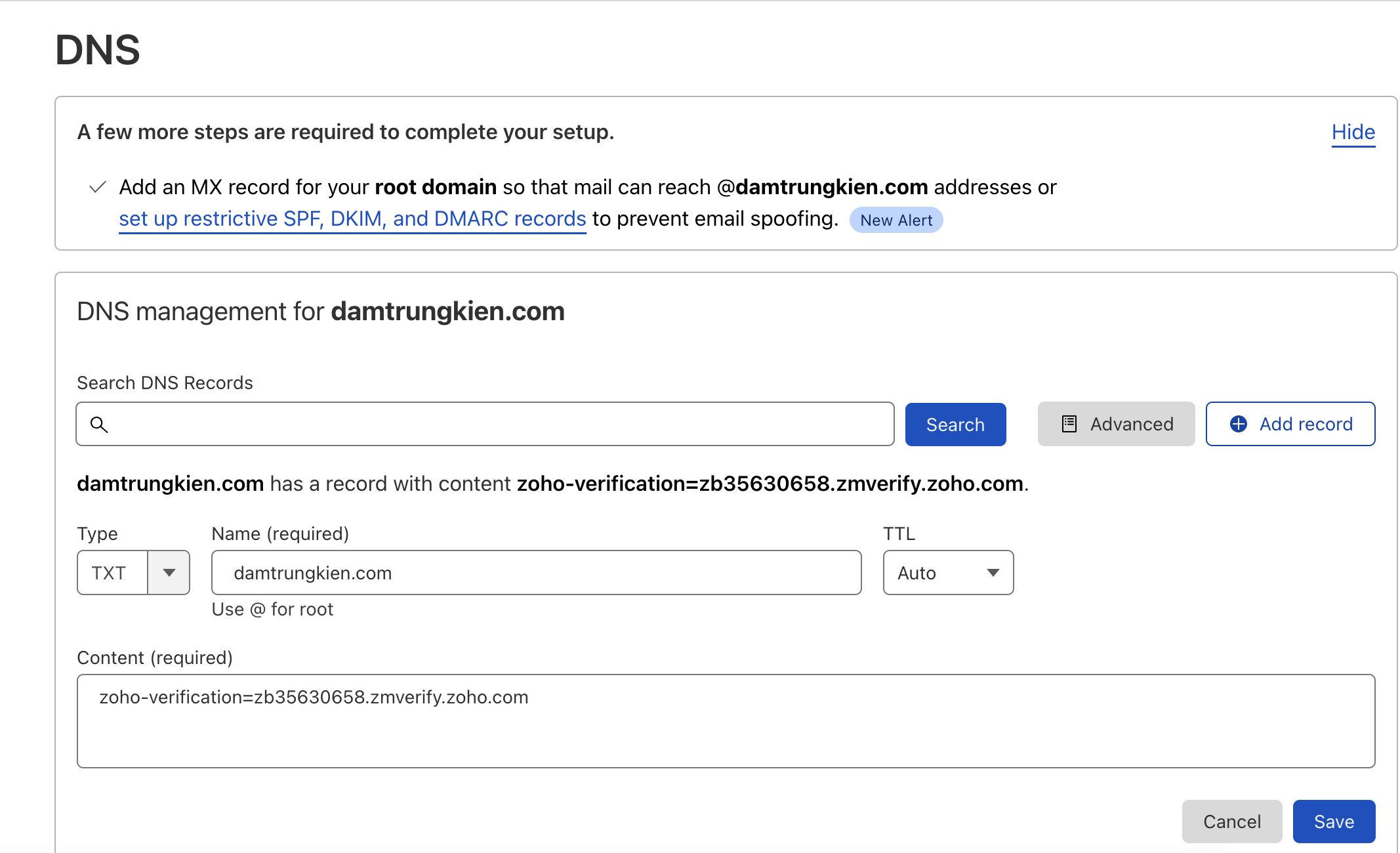Click the 'Use @ for root' hint
The height and width of the screenshot is (853, 1400).
(x=272, y=610)
